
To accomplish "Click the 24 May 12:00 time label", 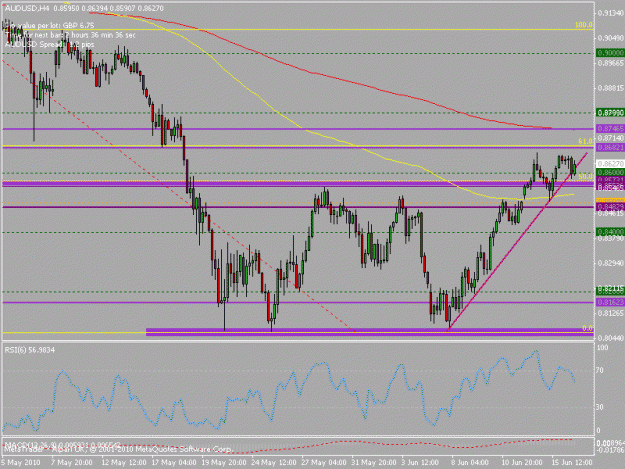I will tap(274, 463).
